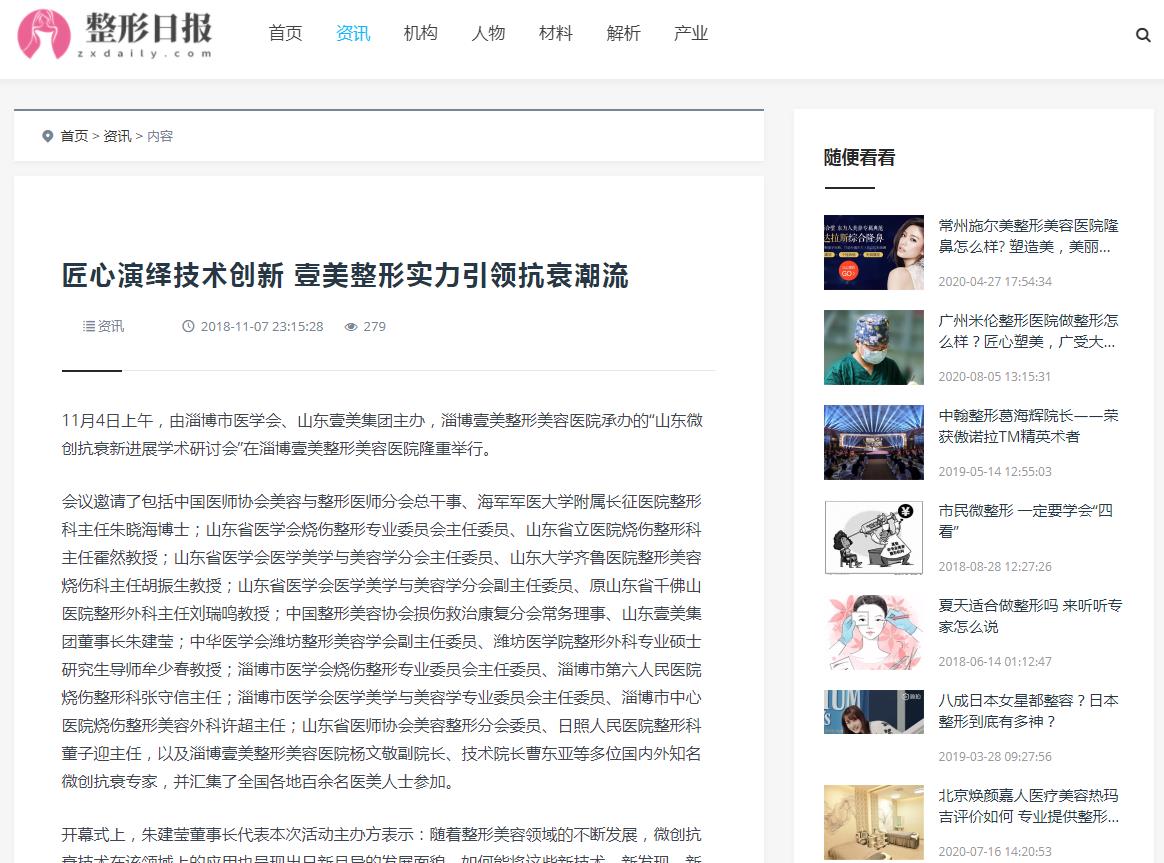Click date 2019-03-28 09:27:56

point(995,756)
